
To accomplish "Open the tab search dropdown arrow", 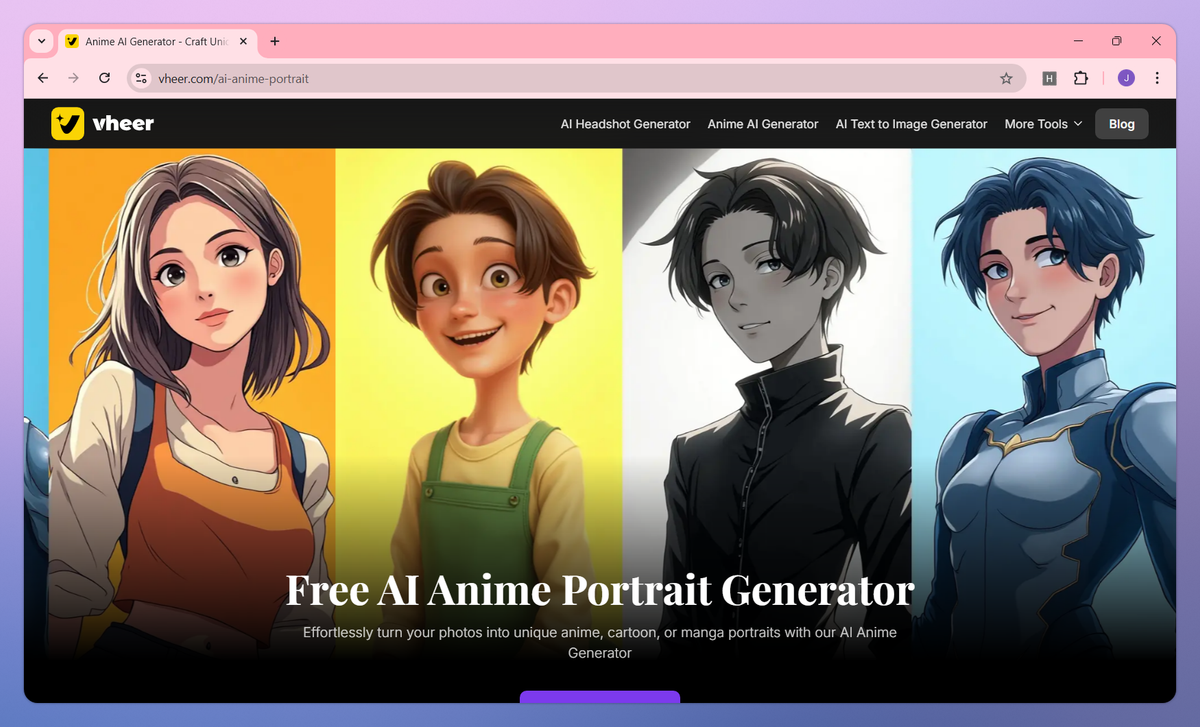I will [x=41, y=41].
